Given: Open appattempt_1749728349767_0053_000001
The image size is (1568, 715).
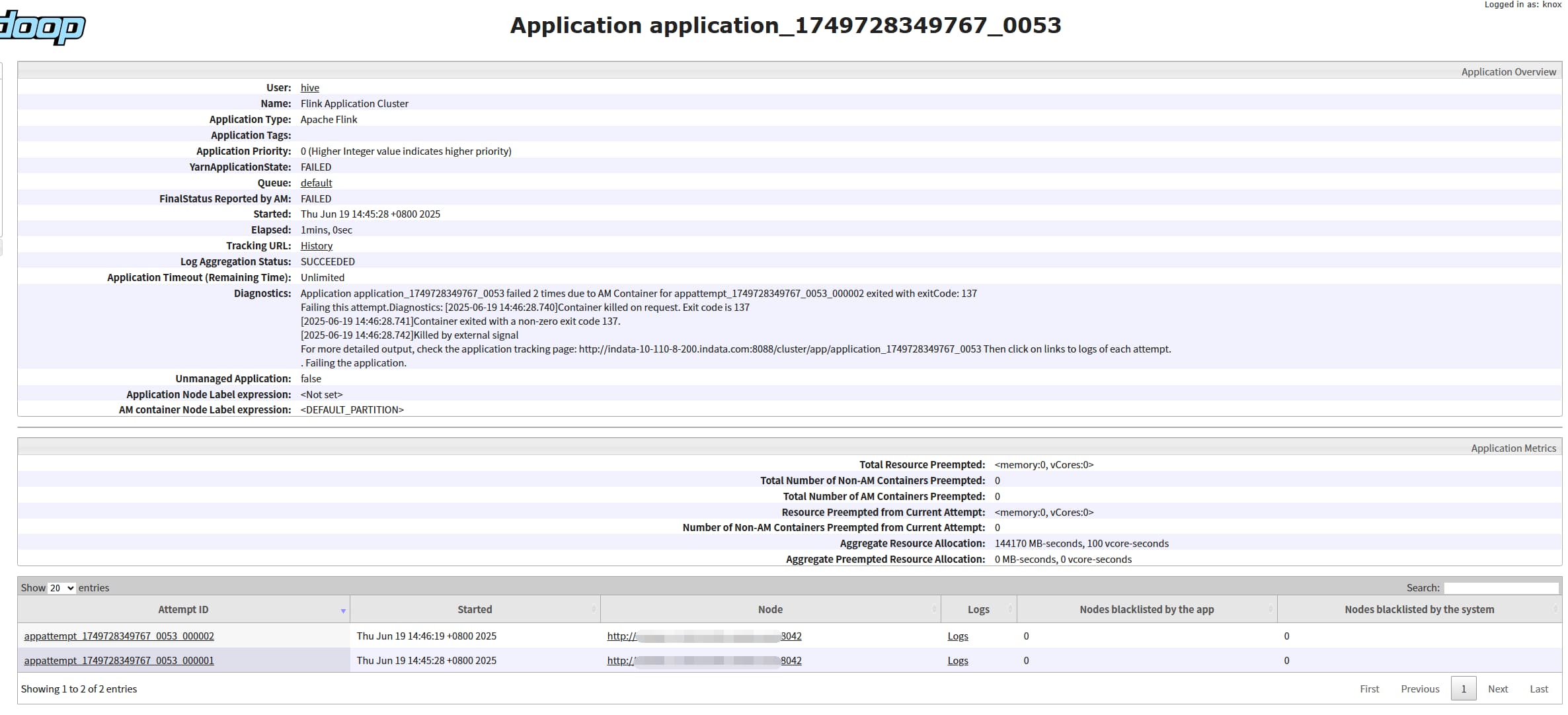Looking at the screenshot, I should click(x=119, y=661).
